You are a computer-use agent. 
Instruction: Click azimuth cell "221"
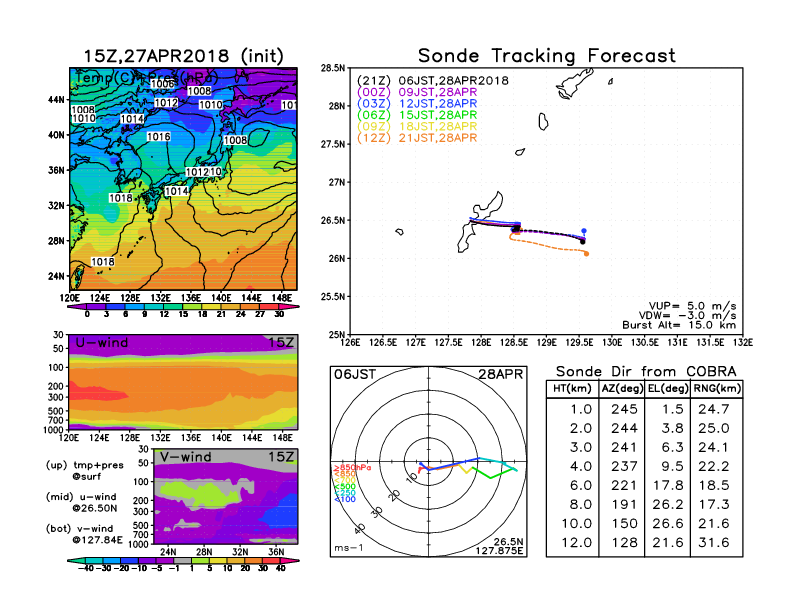[x=624, y=485]
